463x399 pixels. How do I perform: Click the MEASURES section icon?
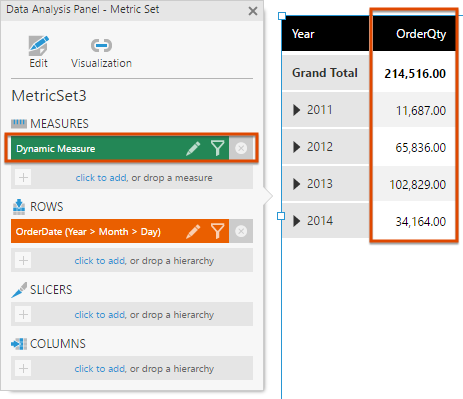(19, 124)
